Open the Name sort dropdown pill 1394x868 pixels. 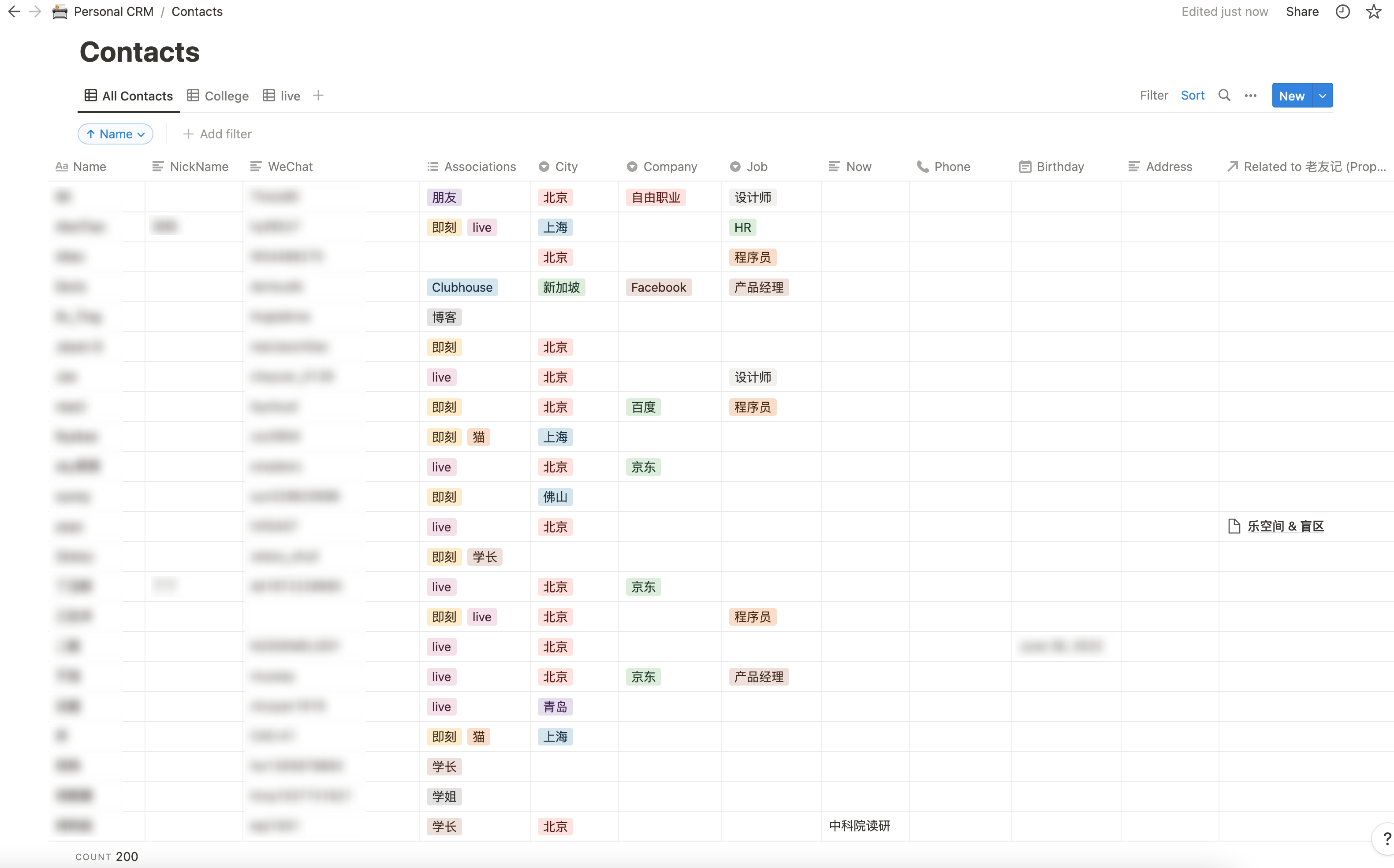pos(116,134)
